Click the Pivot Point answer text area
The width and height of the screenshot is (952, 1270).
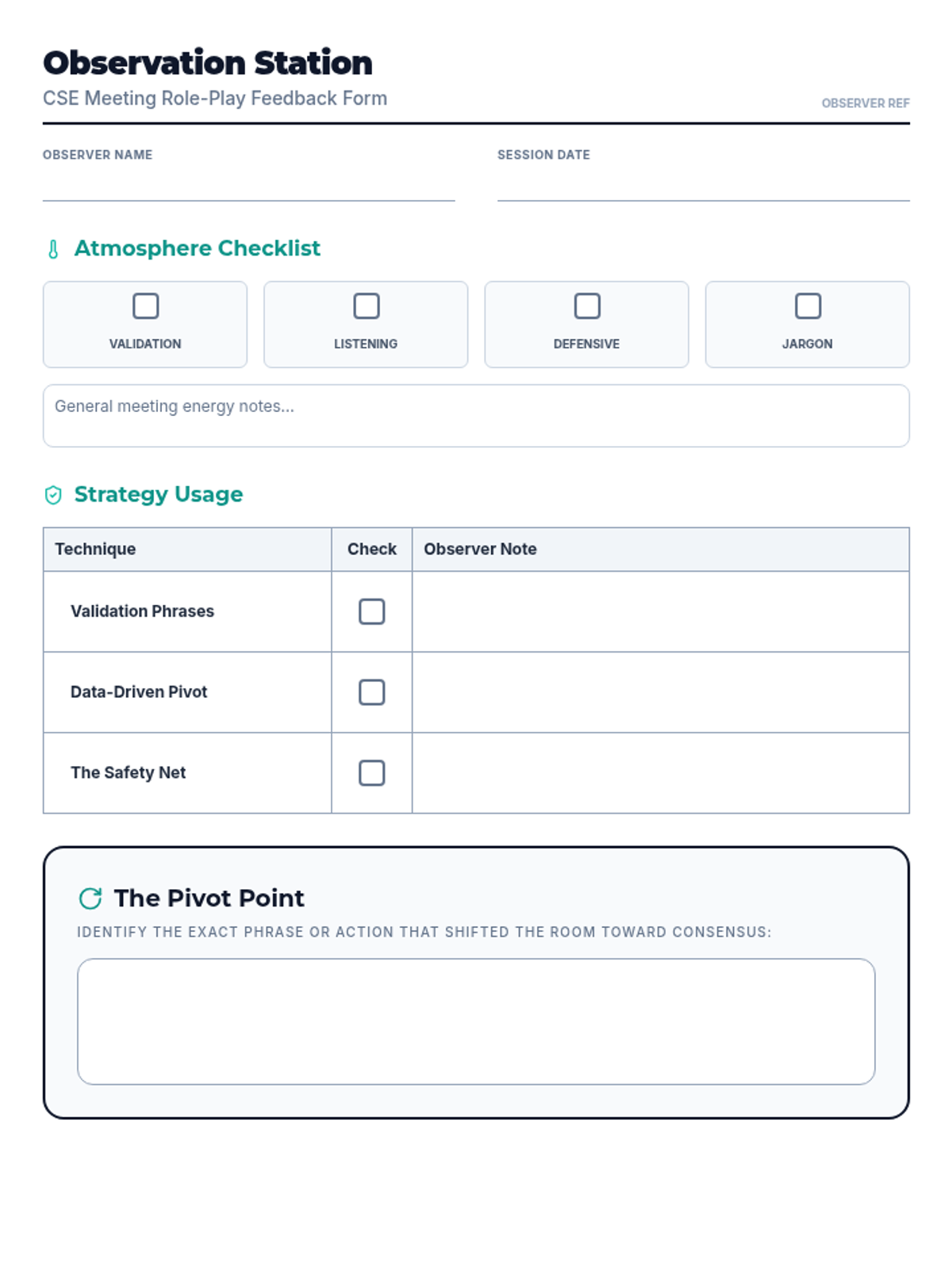point(476,1021)
